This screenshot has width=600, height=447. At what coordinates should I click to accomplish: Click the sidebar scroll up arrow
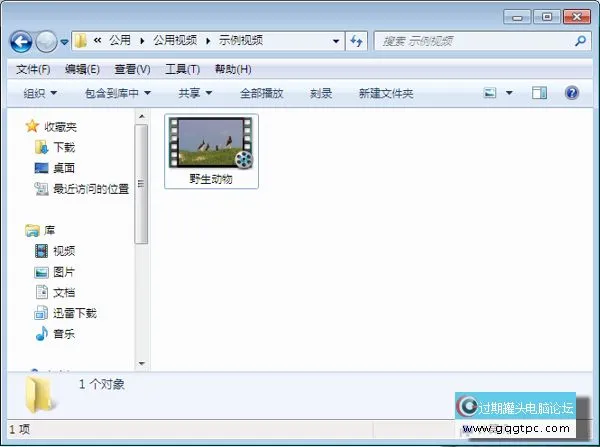142,116
